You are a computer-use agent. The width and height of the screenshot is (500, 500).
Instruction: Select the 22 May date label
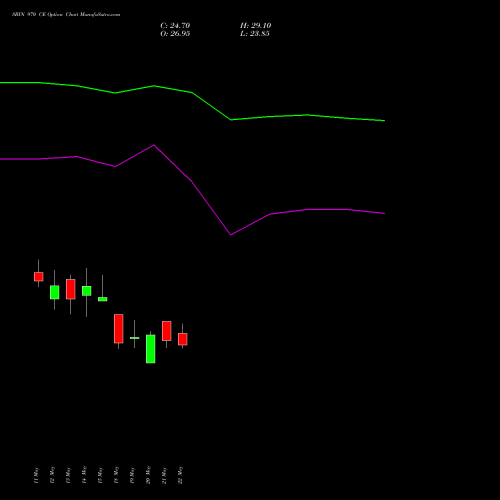coord(180,475)
